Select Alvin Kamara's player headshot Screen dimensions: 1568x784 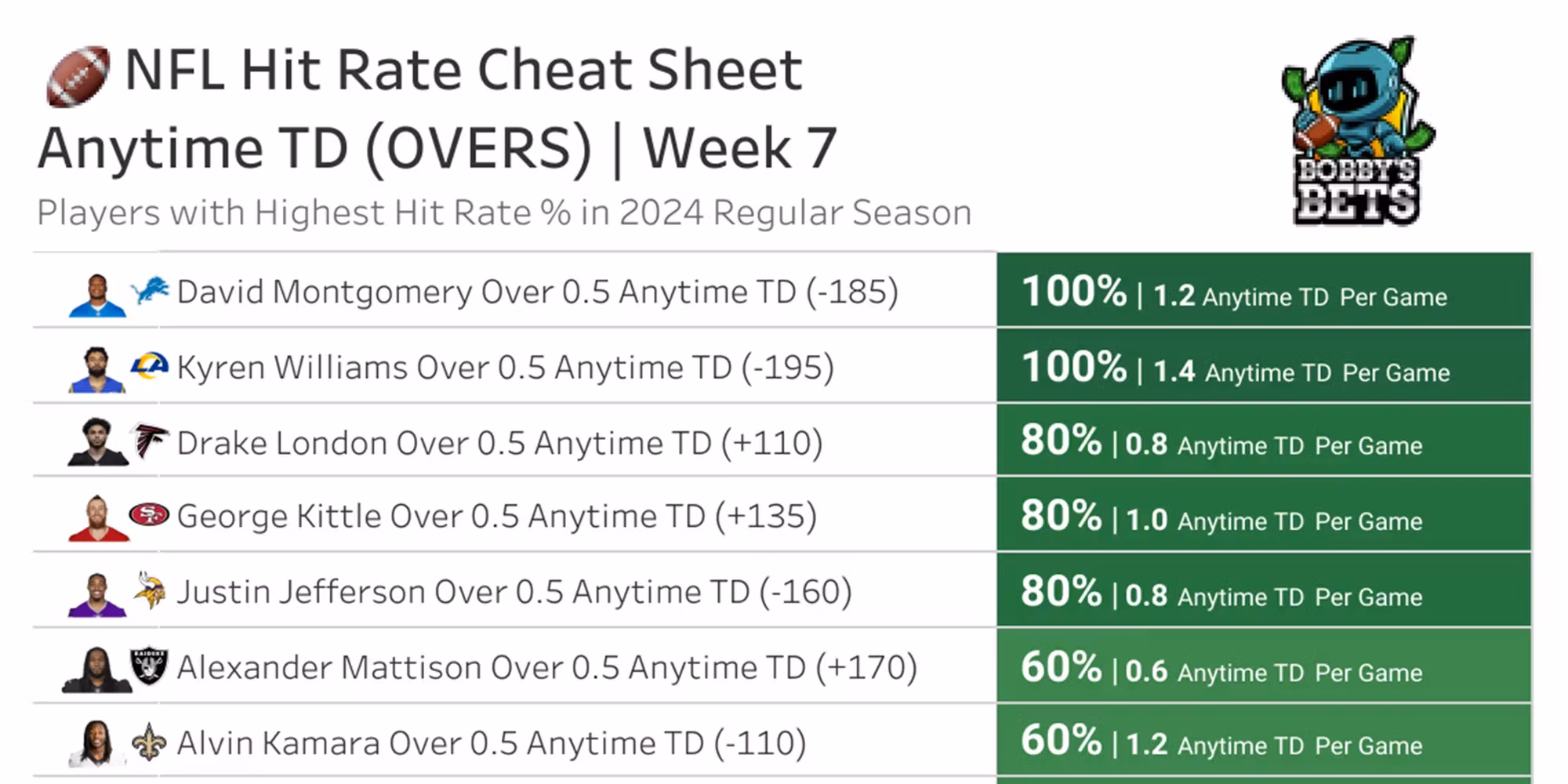tap(97, 743)
